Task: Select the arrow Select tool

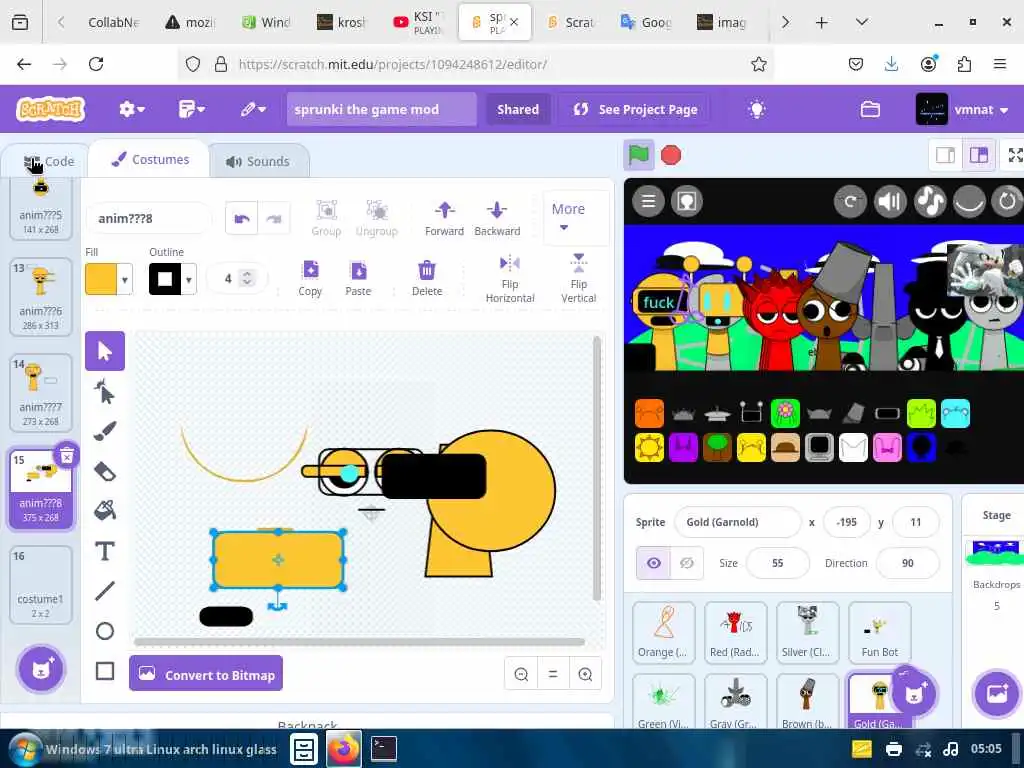Action: (x=104, y=351)
